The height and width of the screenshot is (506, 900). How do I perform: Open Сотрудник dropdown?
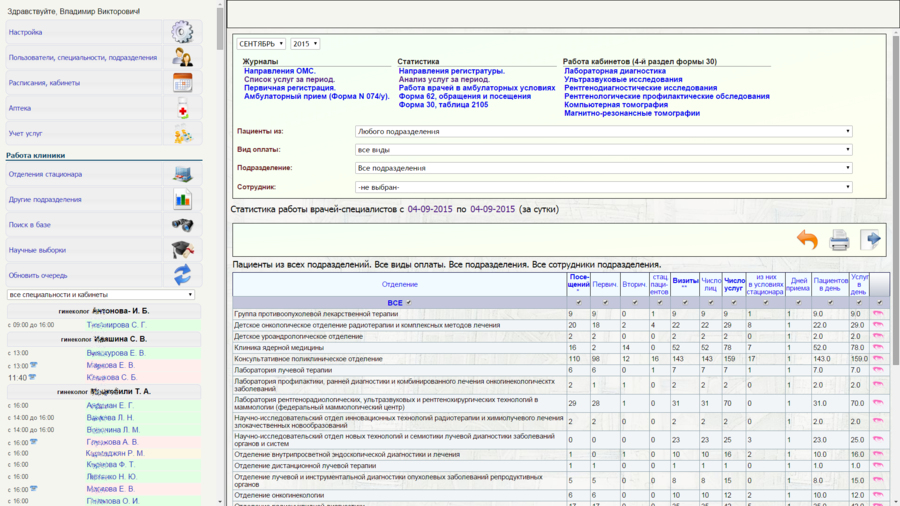(603, 187)
